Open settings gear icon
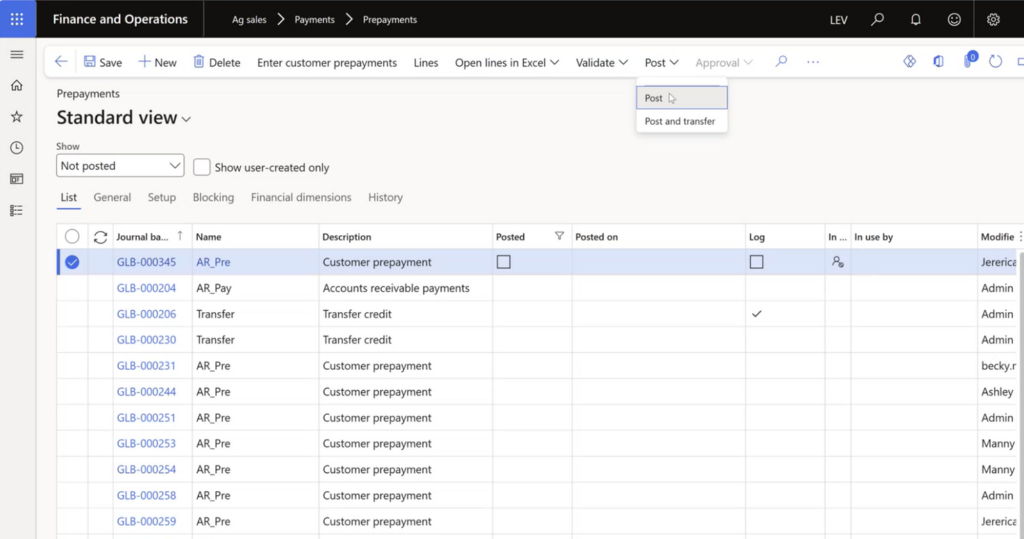The image size is (1024, 539). coord(993,20)
